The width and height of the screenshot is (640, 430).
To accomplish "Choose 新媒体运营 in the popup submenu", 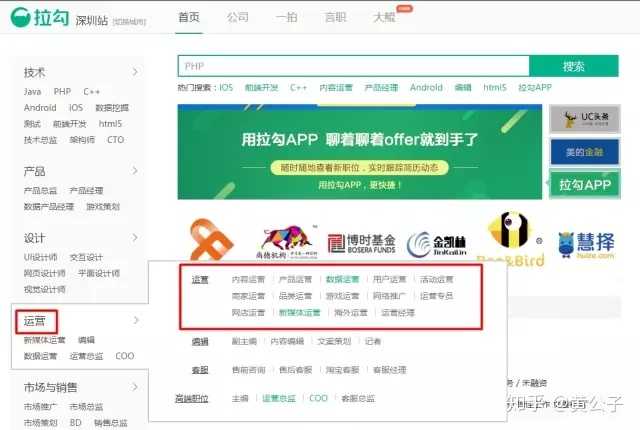I will 300,313.
